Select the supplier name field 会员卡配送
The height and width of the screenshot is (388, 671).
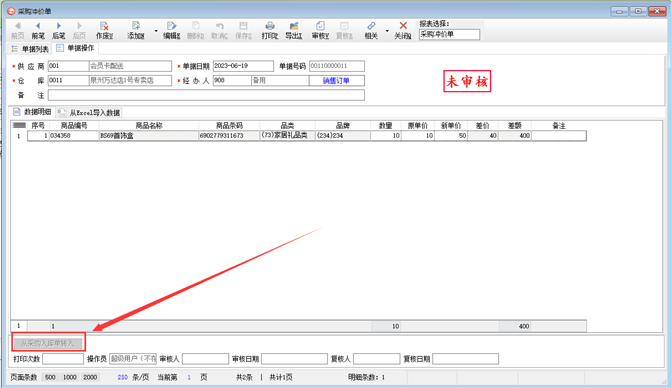coord(130,66)
